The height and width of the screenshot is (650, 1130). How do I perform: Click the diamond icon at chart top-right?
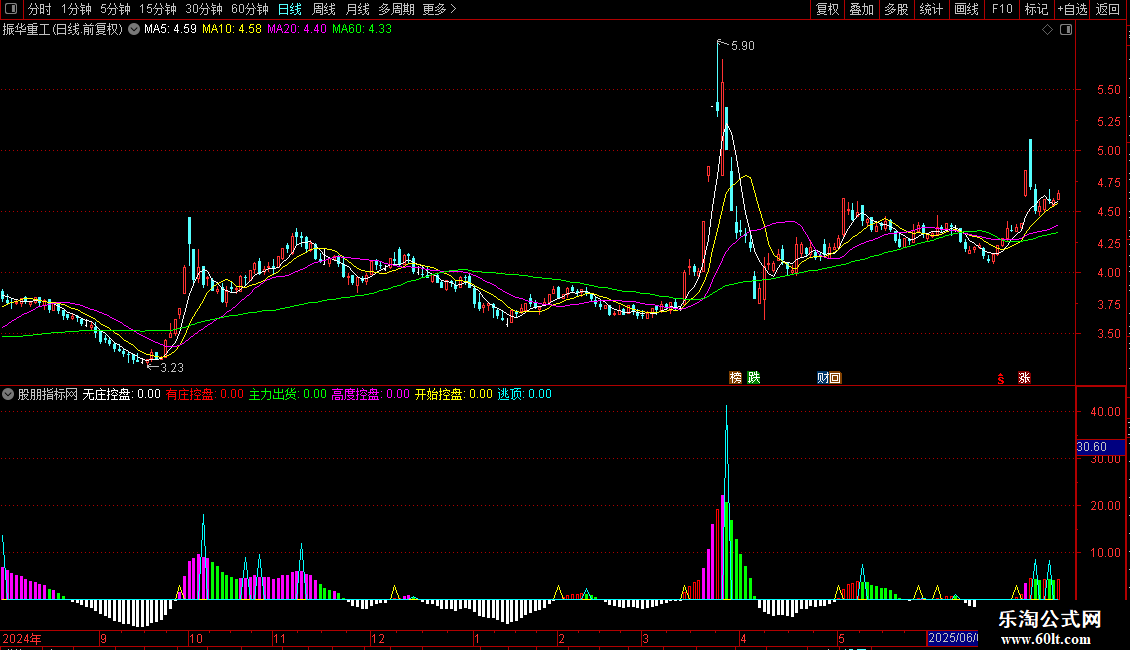coord(1048,30)
